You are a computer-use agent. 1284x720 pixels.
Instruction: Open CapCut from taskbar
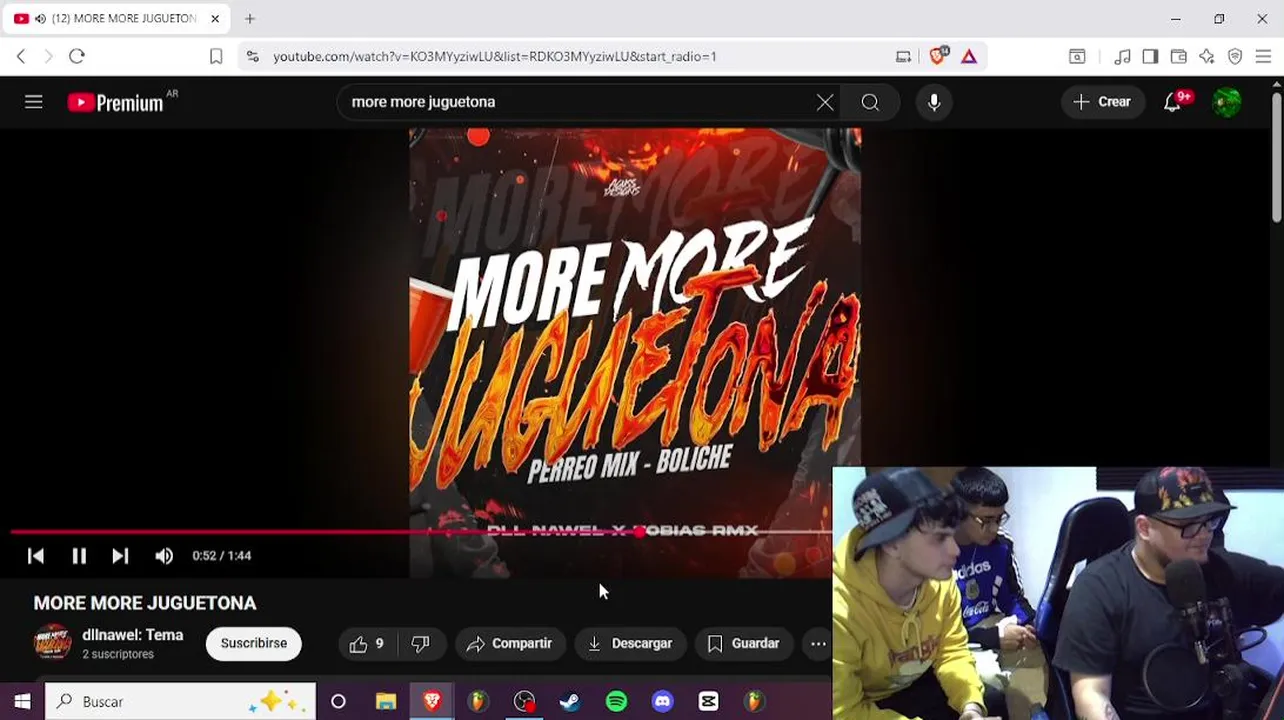pyautogui.click(x=708, y=702)
